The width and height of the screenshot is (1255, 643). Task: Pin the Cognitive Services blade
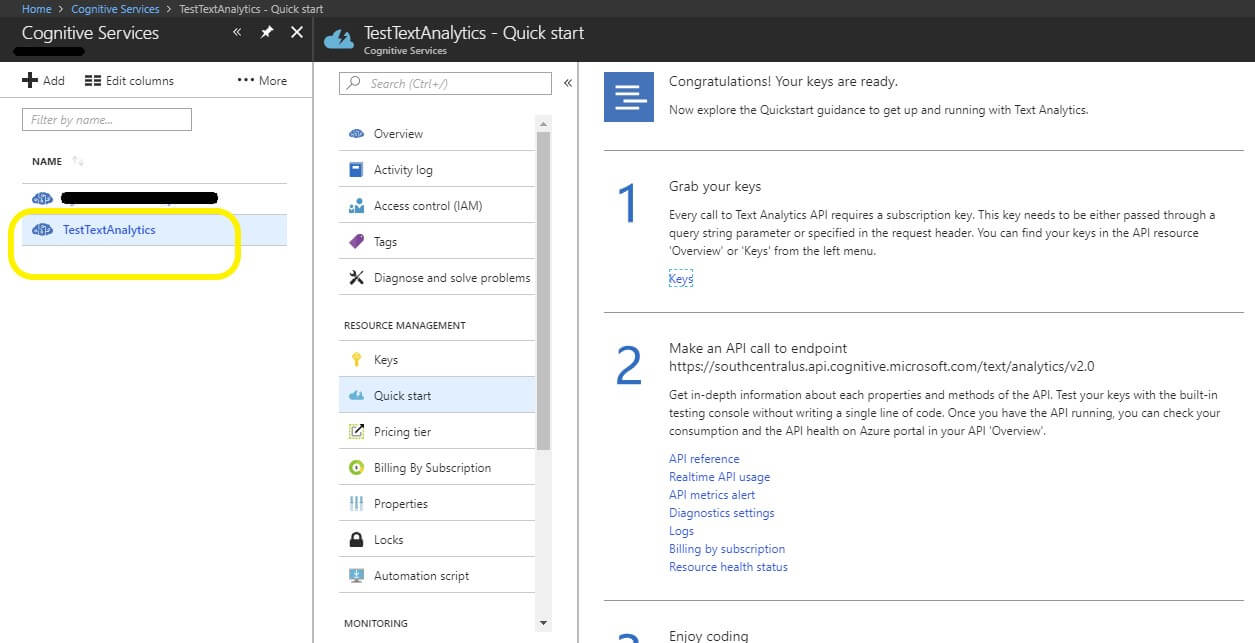[267, 32]
